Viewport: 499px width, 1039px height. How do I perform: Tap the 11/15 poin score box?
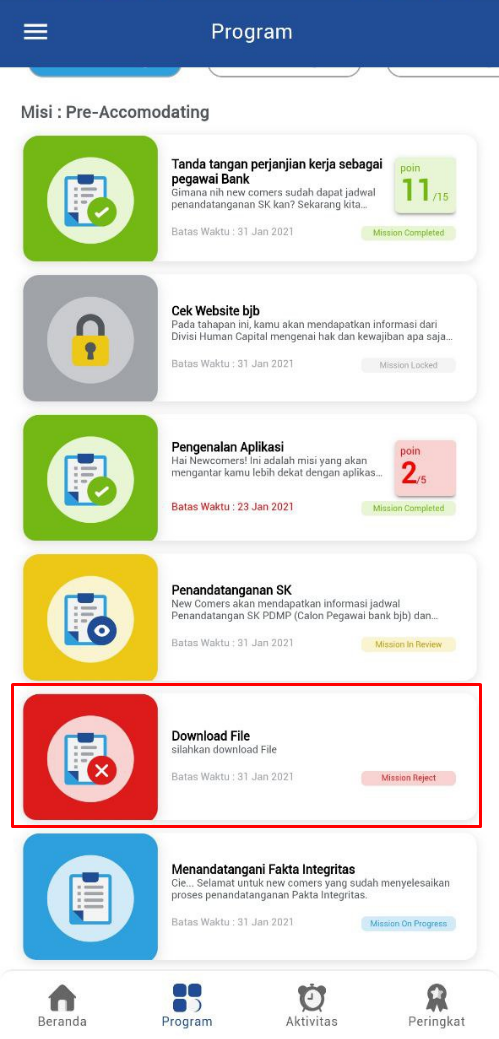425,186
